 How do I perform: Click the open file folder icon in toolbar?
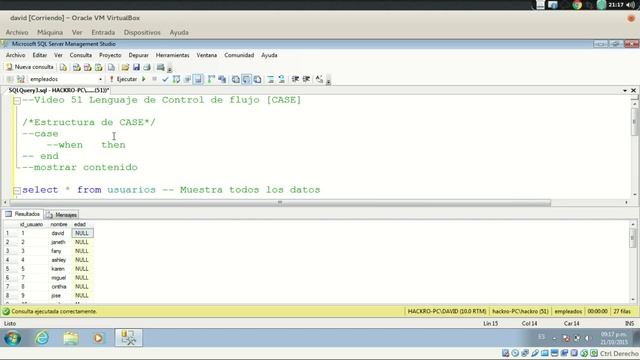click(125, 67)
